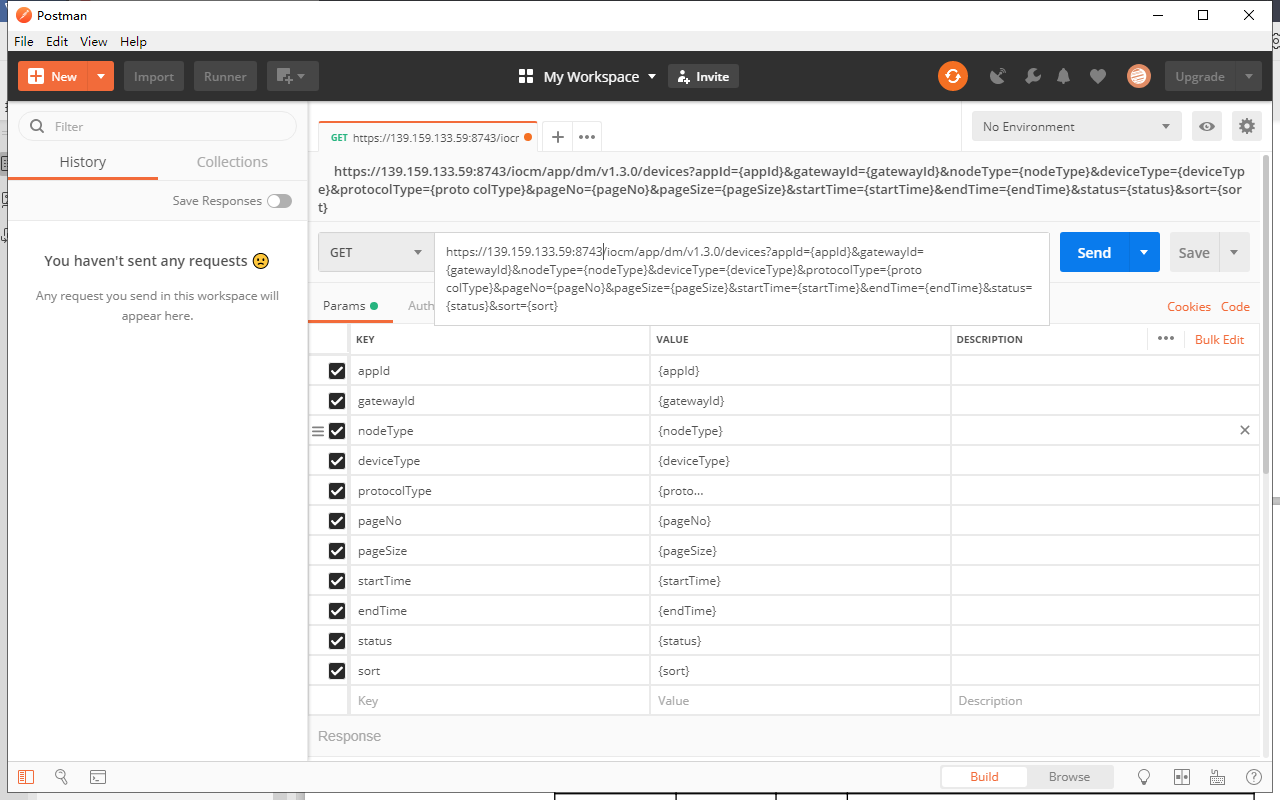Click the heart icon in the header

point(1098,76)
